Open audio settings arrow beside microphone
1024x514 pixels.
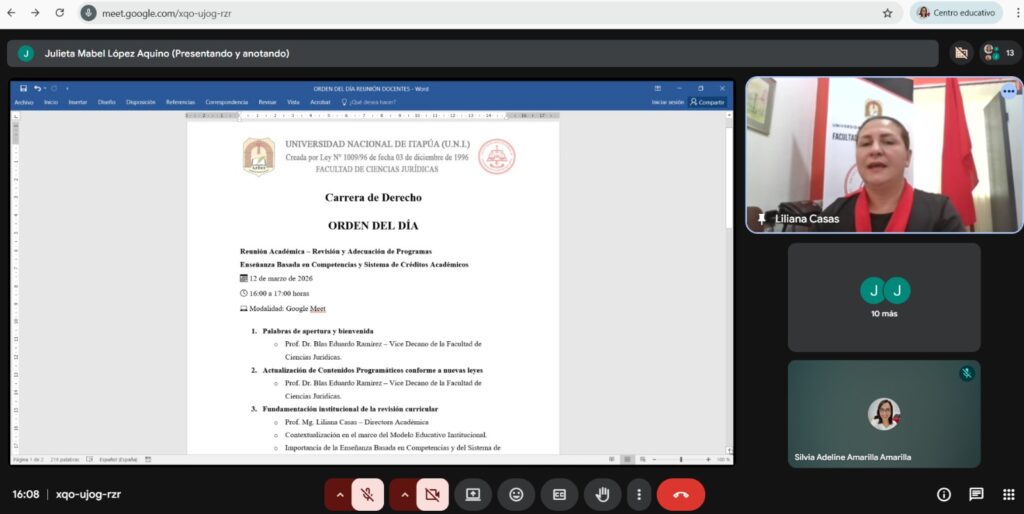click(339, 494)
